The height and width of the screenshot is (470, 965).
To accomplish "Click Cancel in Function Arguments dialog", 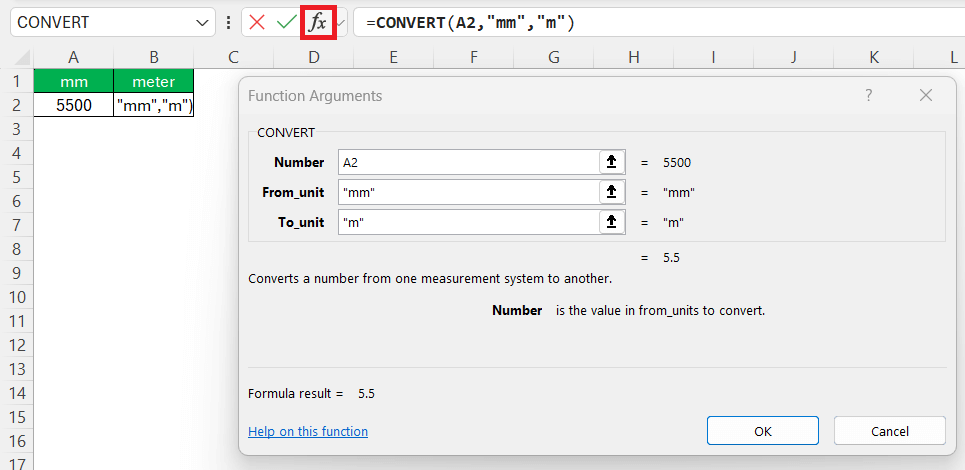I will tap(889, 431).
